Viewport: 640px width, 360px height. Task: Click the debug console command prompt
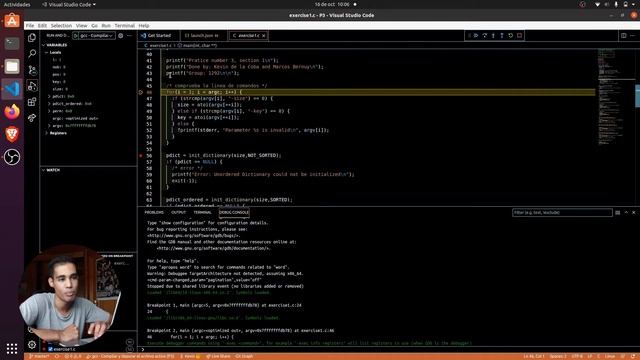click(388, 350)
